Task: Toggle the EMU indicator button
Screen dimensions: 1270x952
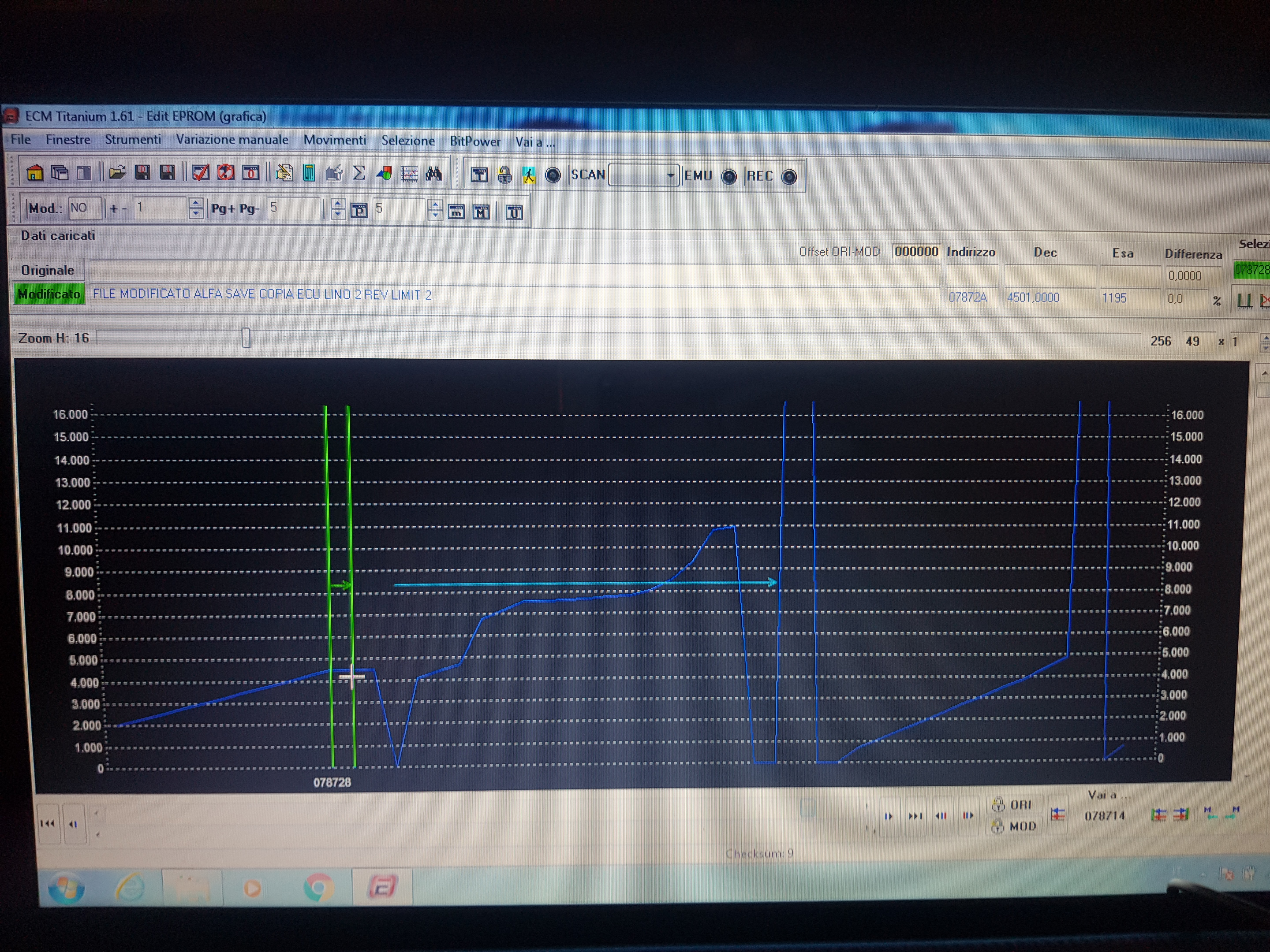Action: point(728,177)
